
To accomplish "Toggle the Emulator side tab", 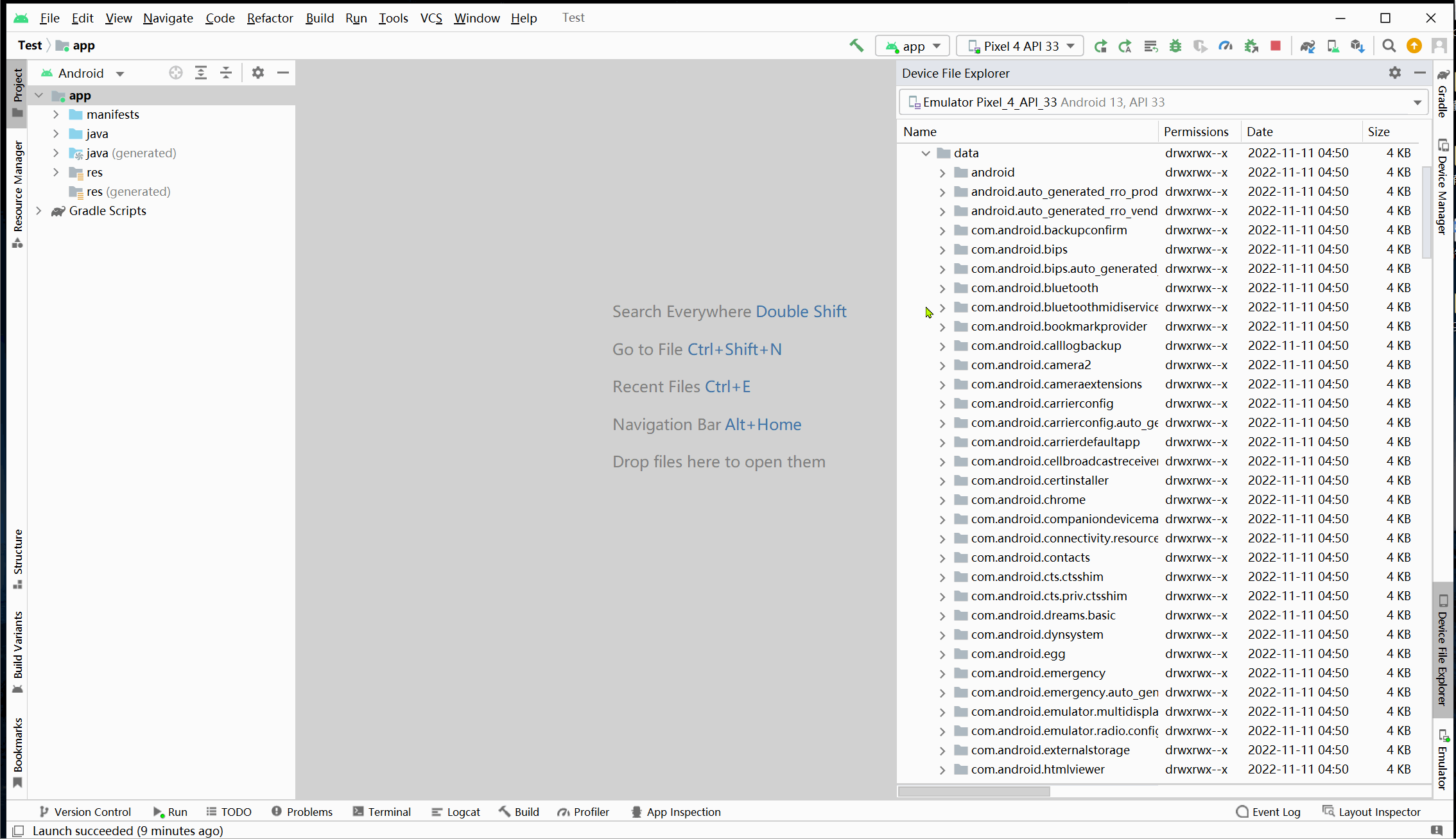I will (1443, 759).
